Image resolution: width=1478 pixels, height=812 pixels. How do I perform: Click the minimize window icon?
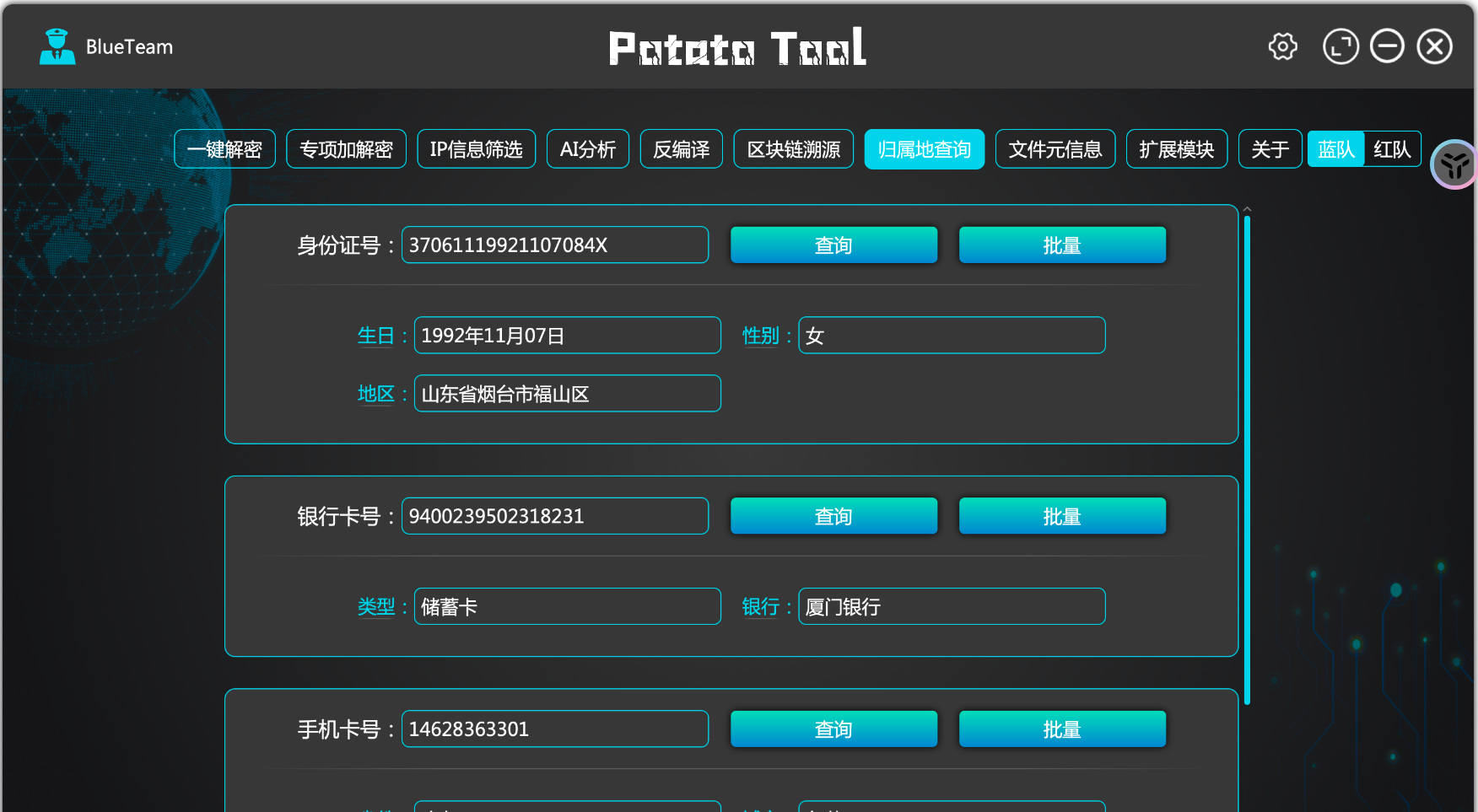1387,46
